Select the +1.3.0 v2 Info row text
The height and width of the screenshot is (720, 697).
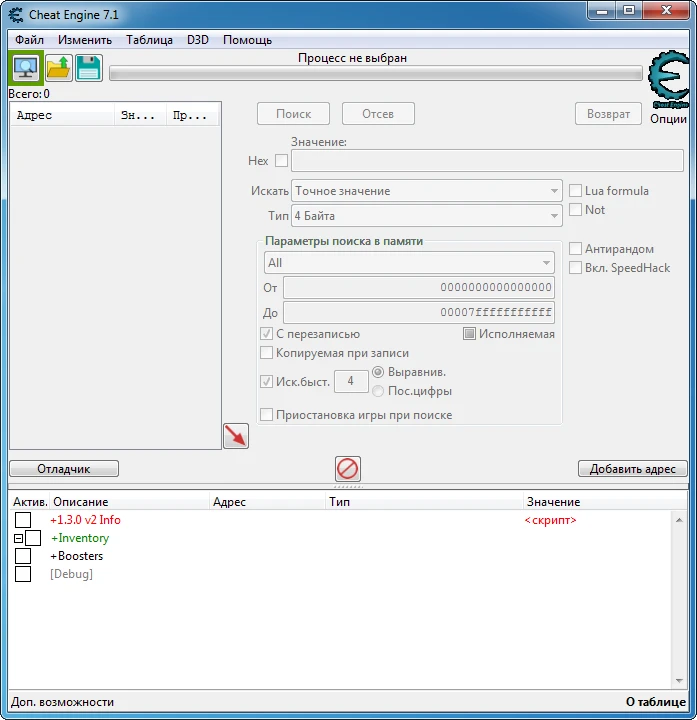point(85,520)
